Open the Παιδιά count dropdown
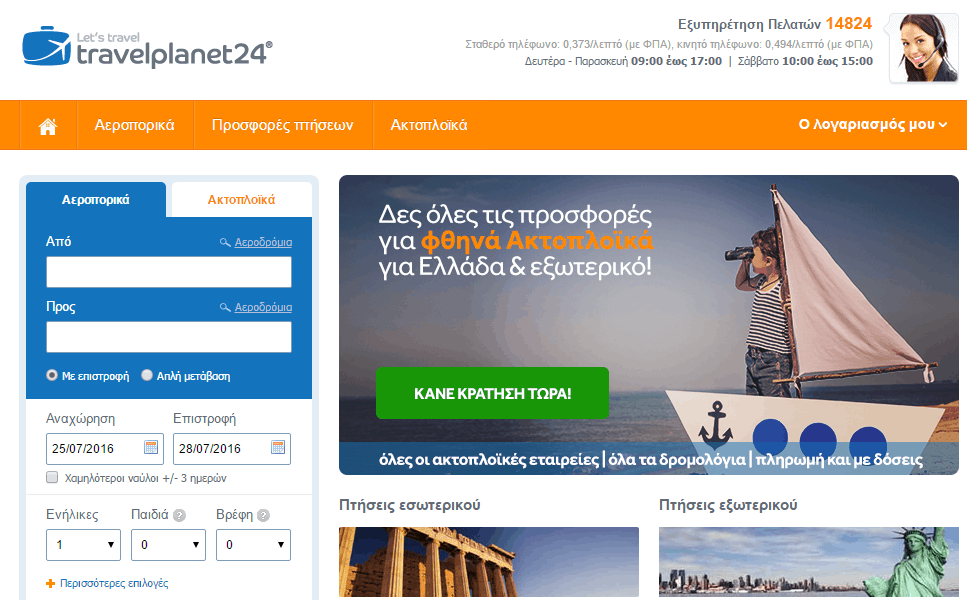This screenshot has height=600, width=967. 168,545
